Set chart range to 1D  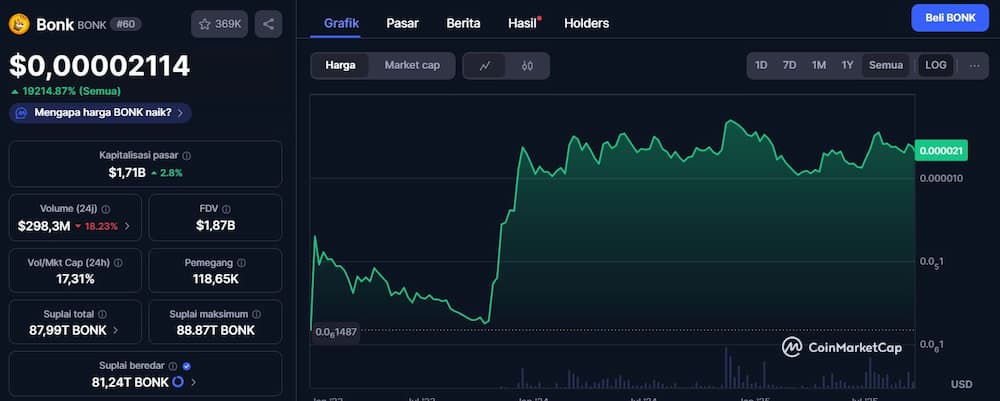(x=761, y=65)
